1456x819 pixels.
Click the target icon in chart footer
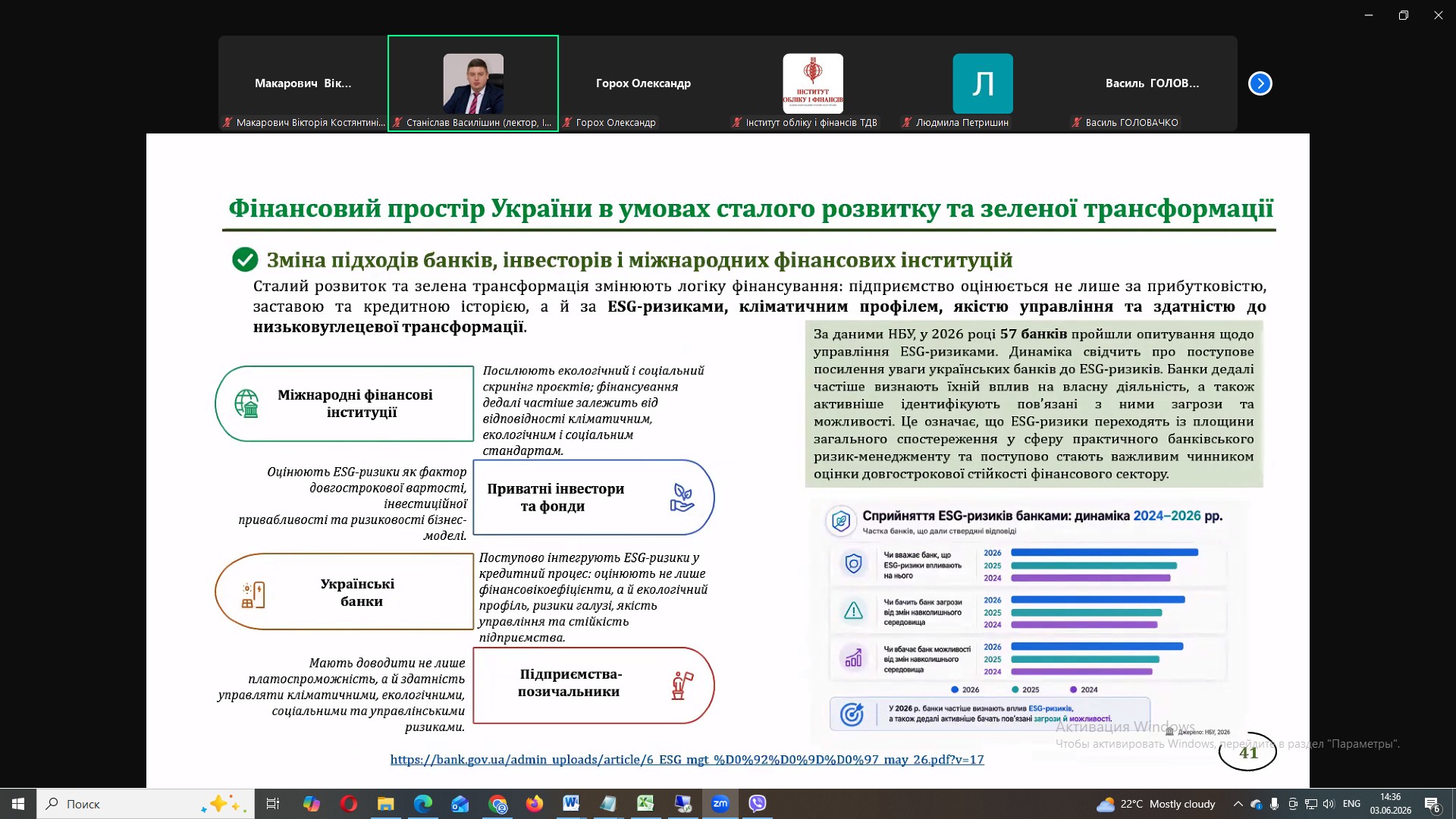(x=852, y=714)
